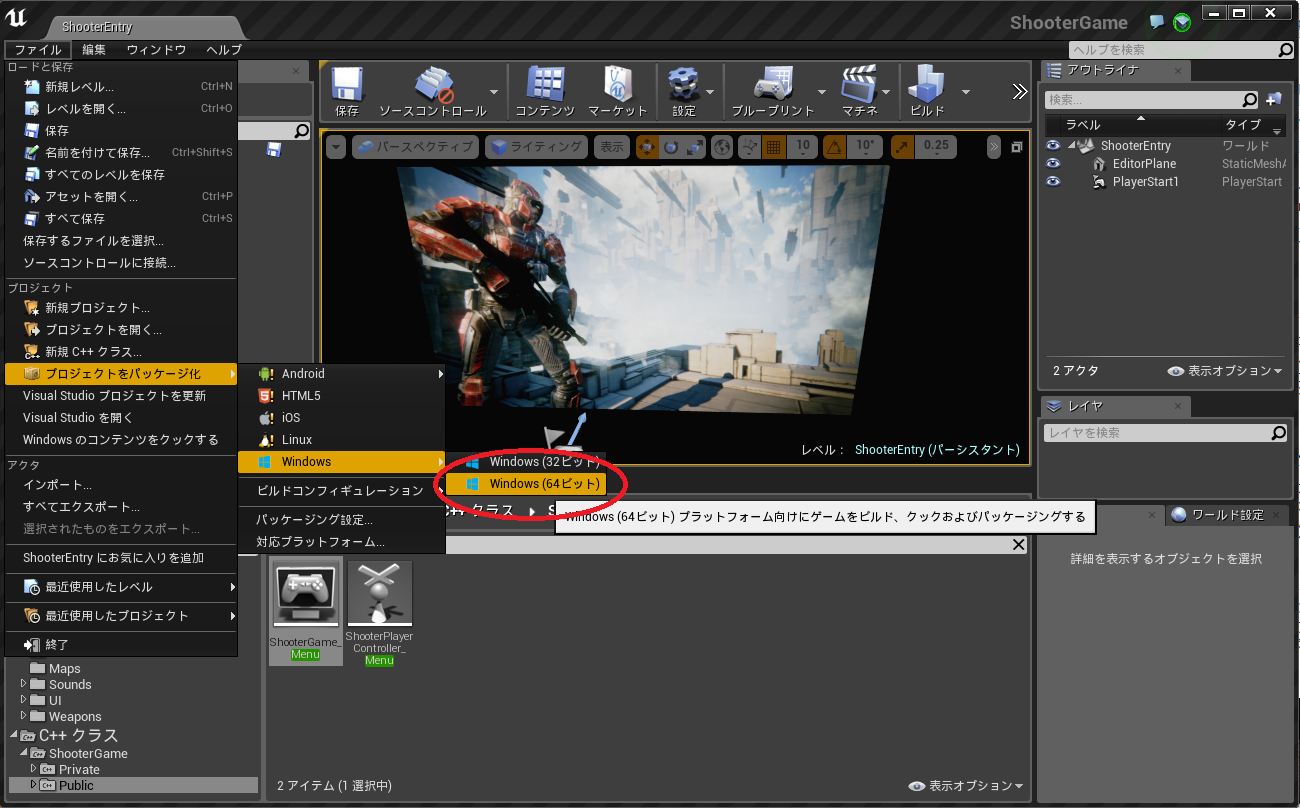Expand the collapsed viewport toolbar chevron

(994, 147)
